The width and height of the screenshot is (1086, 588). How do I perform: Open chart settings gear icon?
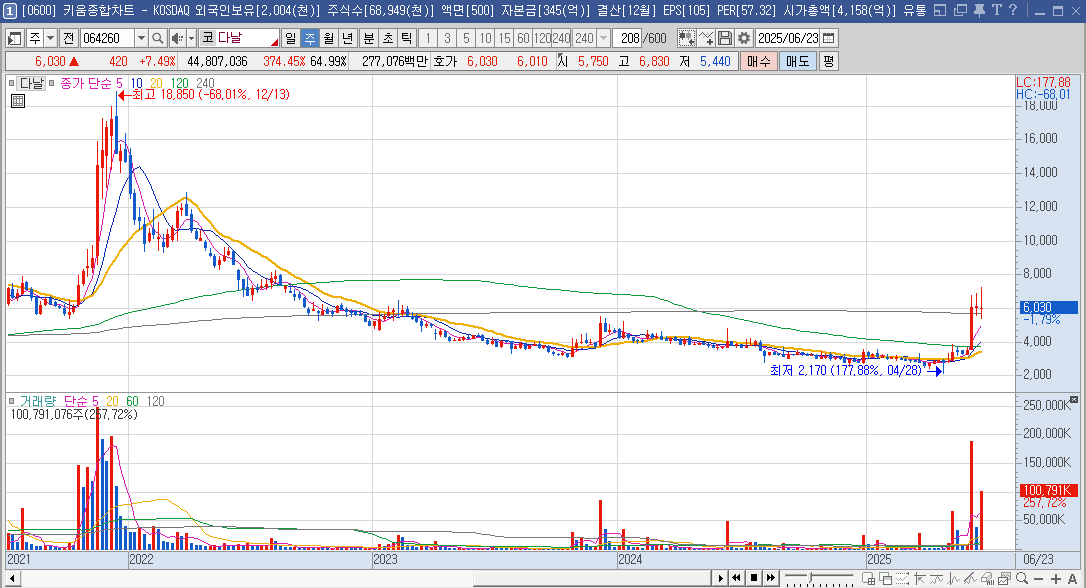744,38
